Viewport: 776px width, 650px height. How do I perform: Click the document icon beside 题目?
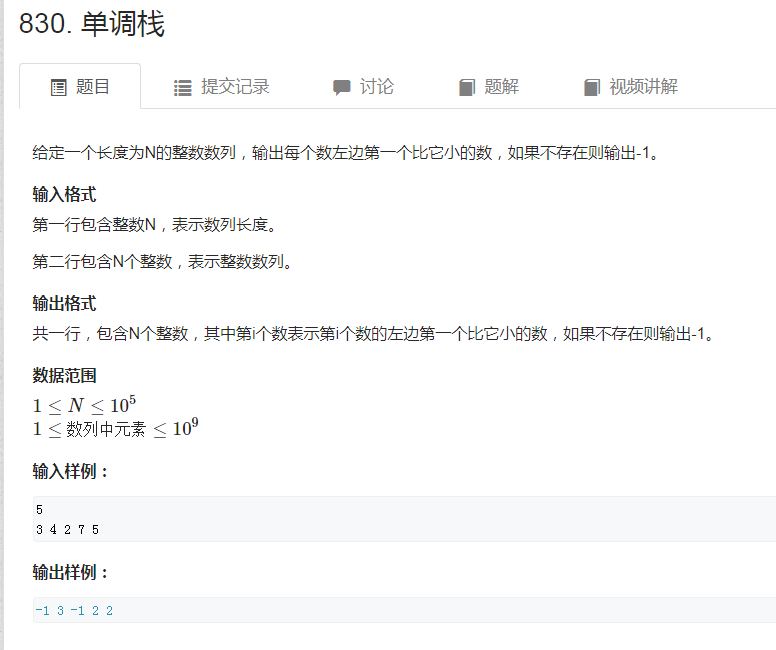click(x=58, y=88)
